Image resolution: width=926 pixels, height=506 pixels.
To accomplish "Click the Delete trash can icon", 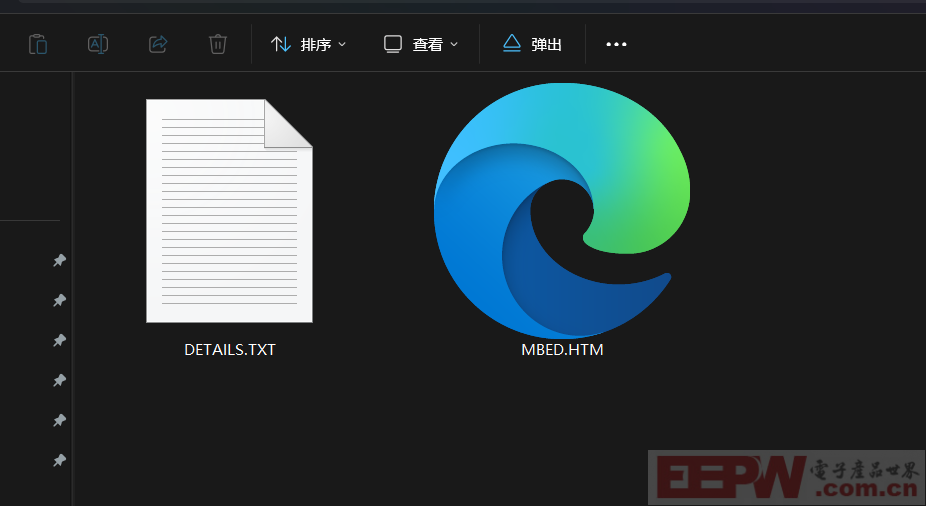I will [x=218, y=44].
